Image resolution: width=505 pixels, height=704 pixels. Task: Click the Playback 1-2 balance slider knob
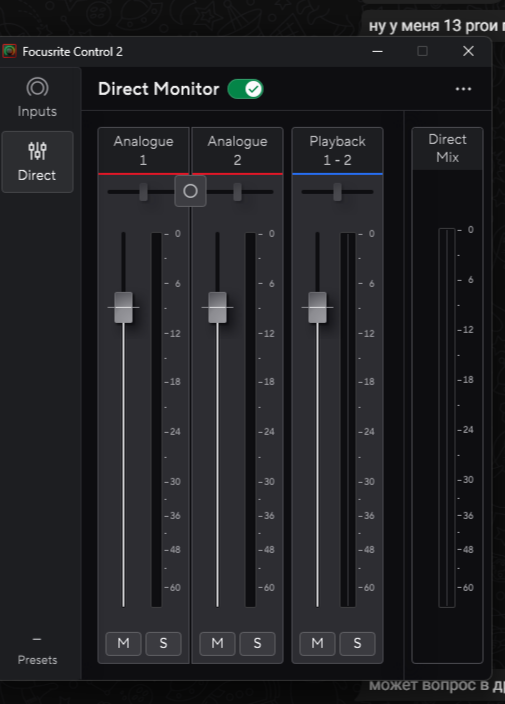[x=338, y=192]
